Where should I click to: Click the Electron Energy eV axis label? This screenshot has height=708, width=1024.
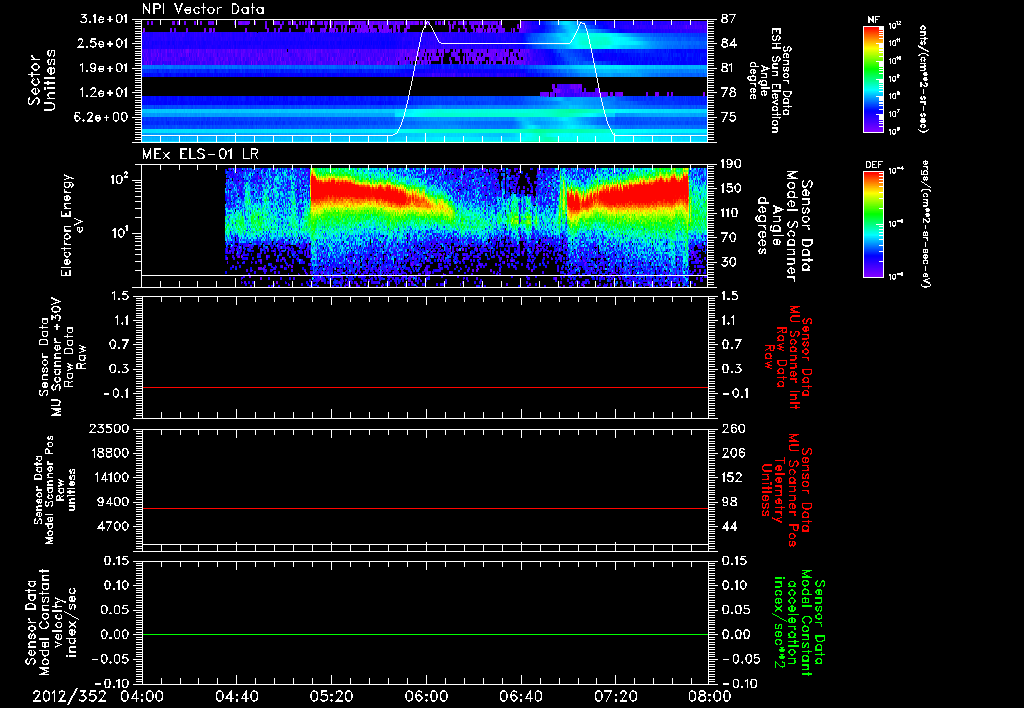point(74,225)
